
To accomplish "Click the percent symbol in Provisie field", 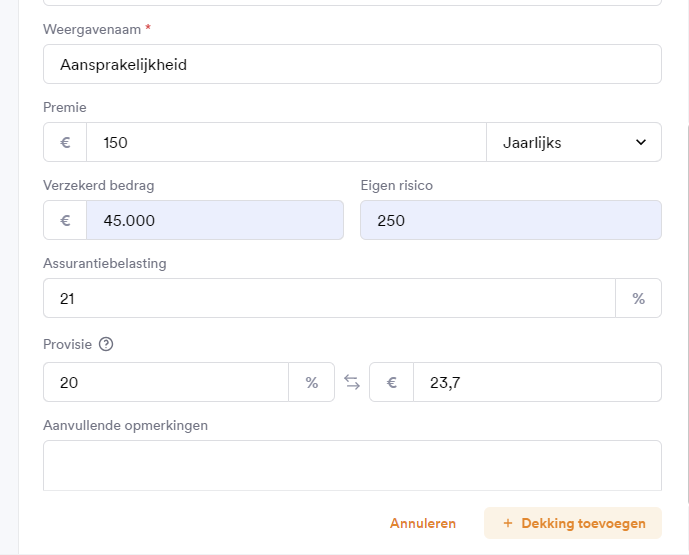I will [x=312, y=382].
